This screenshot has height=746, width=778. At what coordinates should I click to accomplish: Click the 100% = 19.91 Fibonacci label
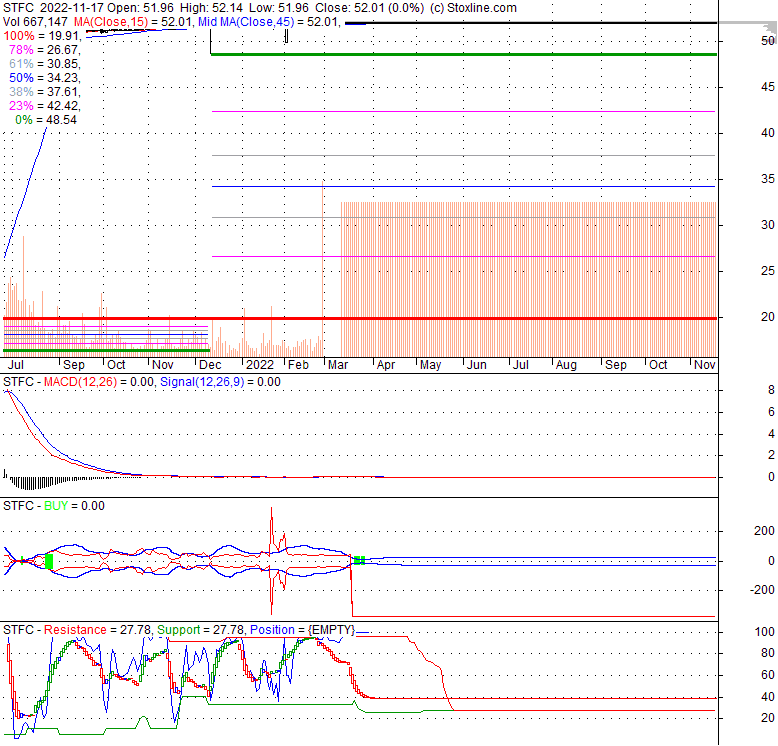pos(42,35)
